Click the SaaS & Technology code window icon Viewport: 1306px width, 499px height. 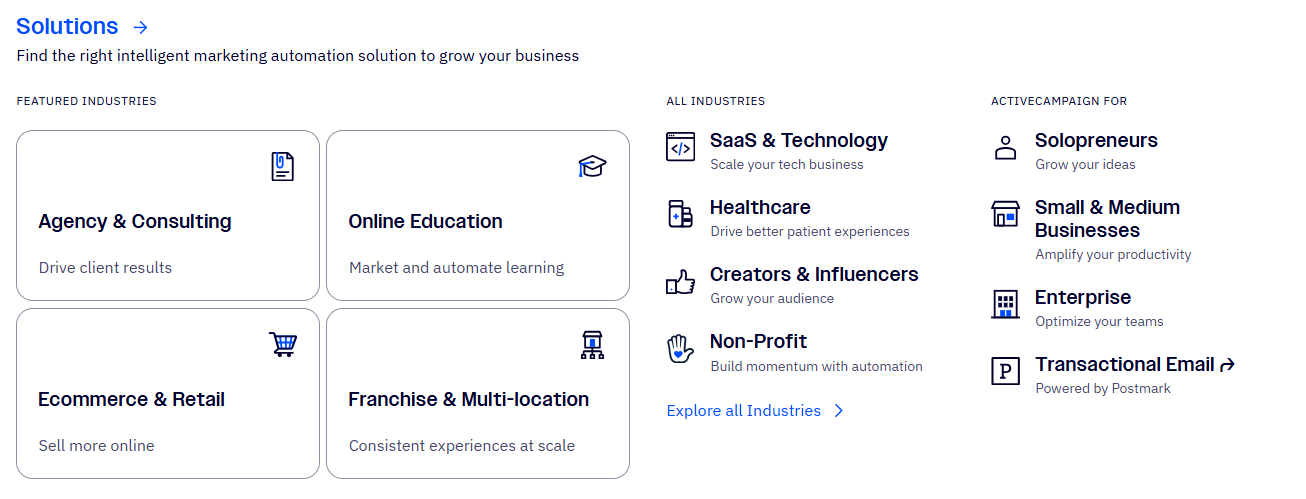[x=680, y=147]
